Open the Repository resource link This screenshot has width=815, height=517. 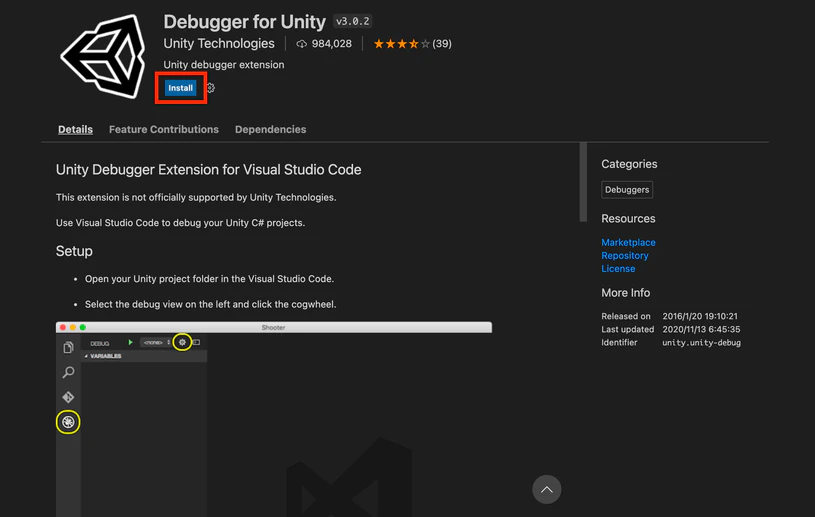tap(625, 256)
